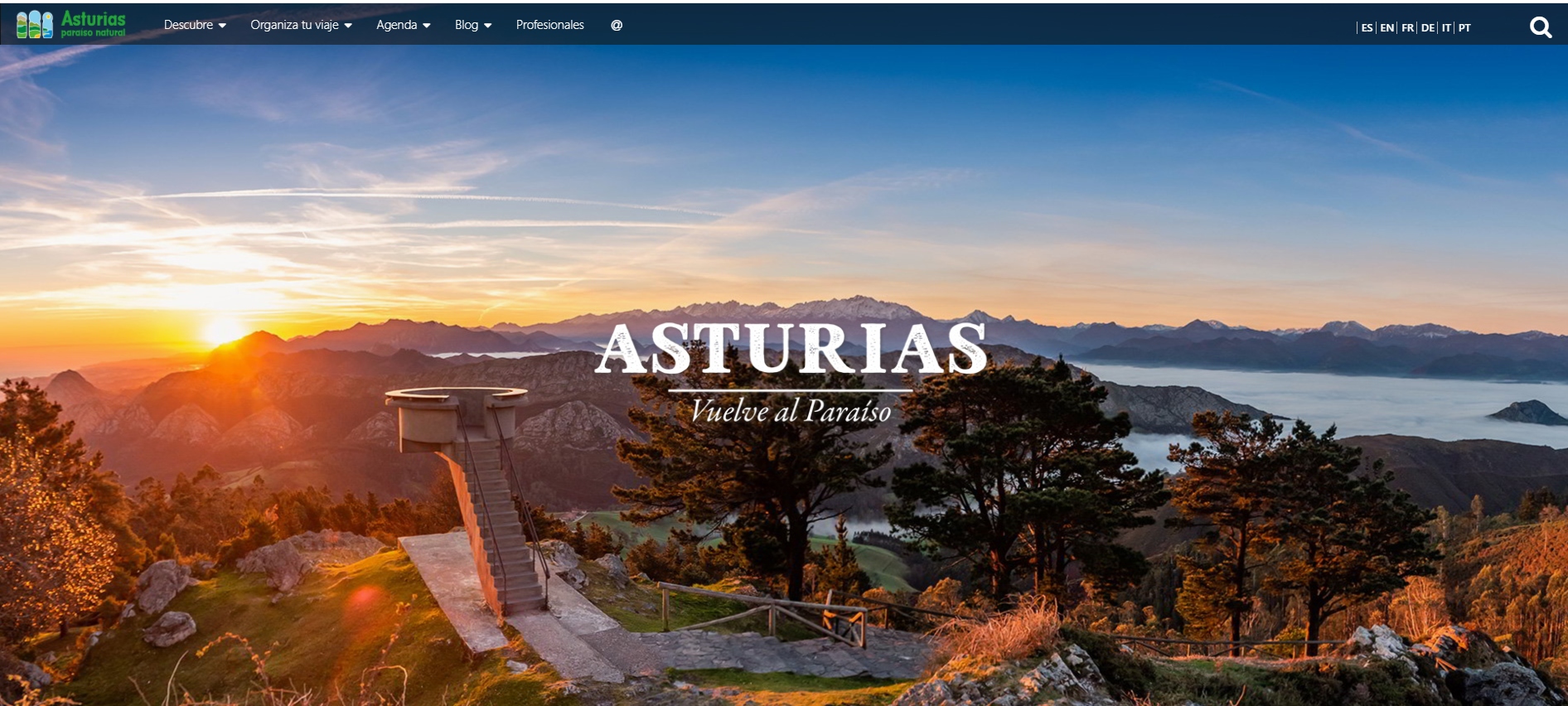Screen dimensions: 1568x706
Task: Click the Vuelve al Paraíso tagline
Action: (791, 411)
